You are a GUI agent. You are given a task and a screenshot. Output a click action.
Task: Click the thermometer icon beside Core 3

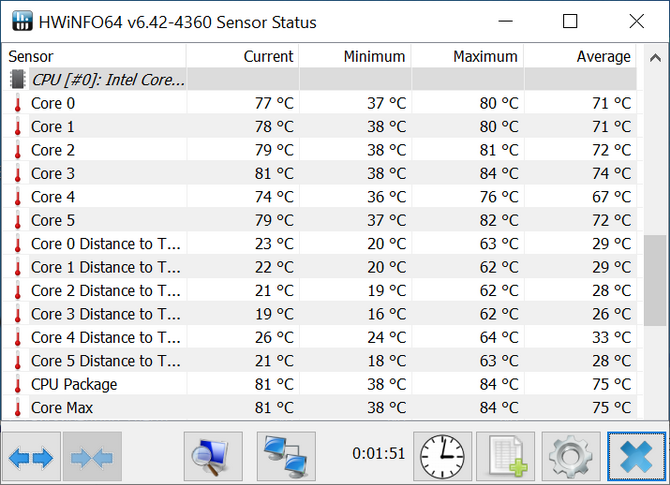tap(18, 173)
